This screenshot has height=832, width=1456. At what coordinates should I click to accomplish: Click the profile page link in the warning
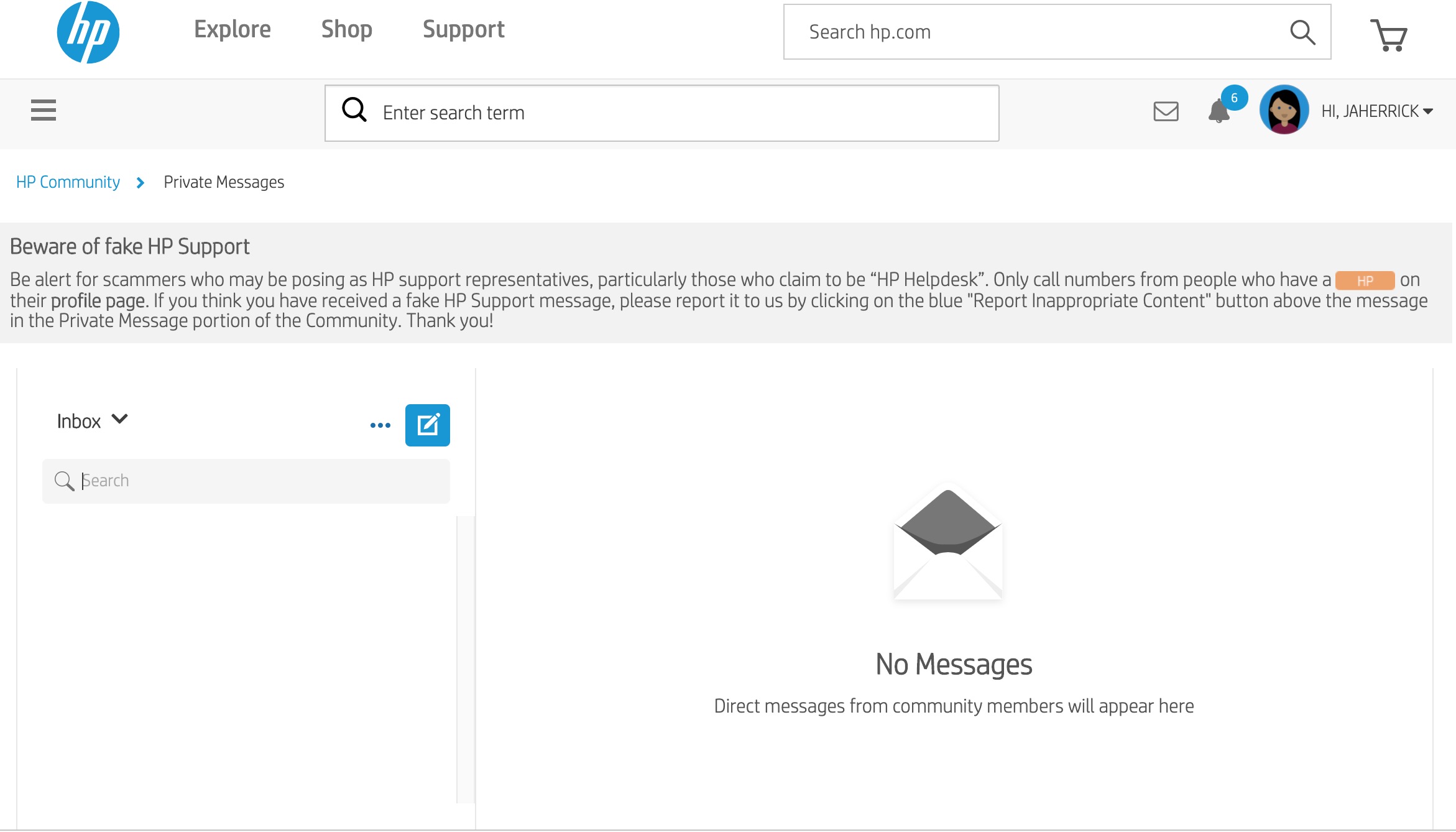point(98,301)
